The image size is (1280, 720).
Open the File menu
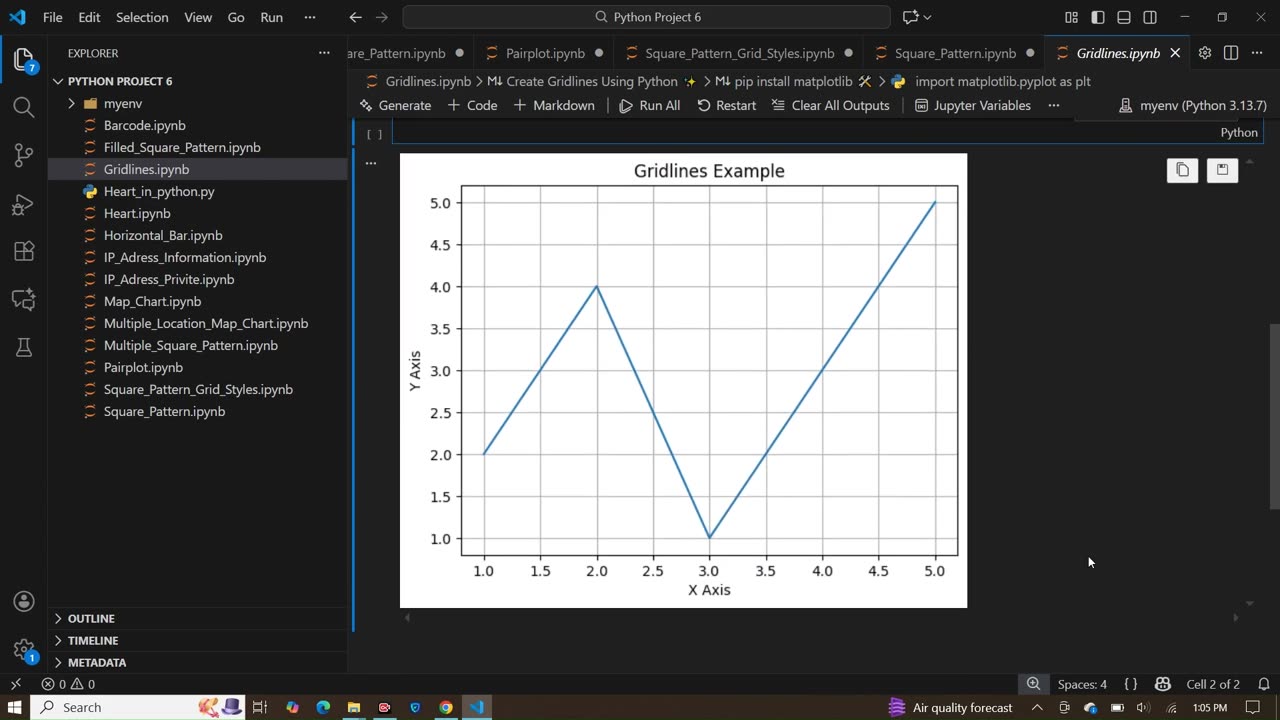coord(53,17)
